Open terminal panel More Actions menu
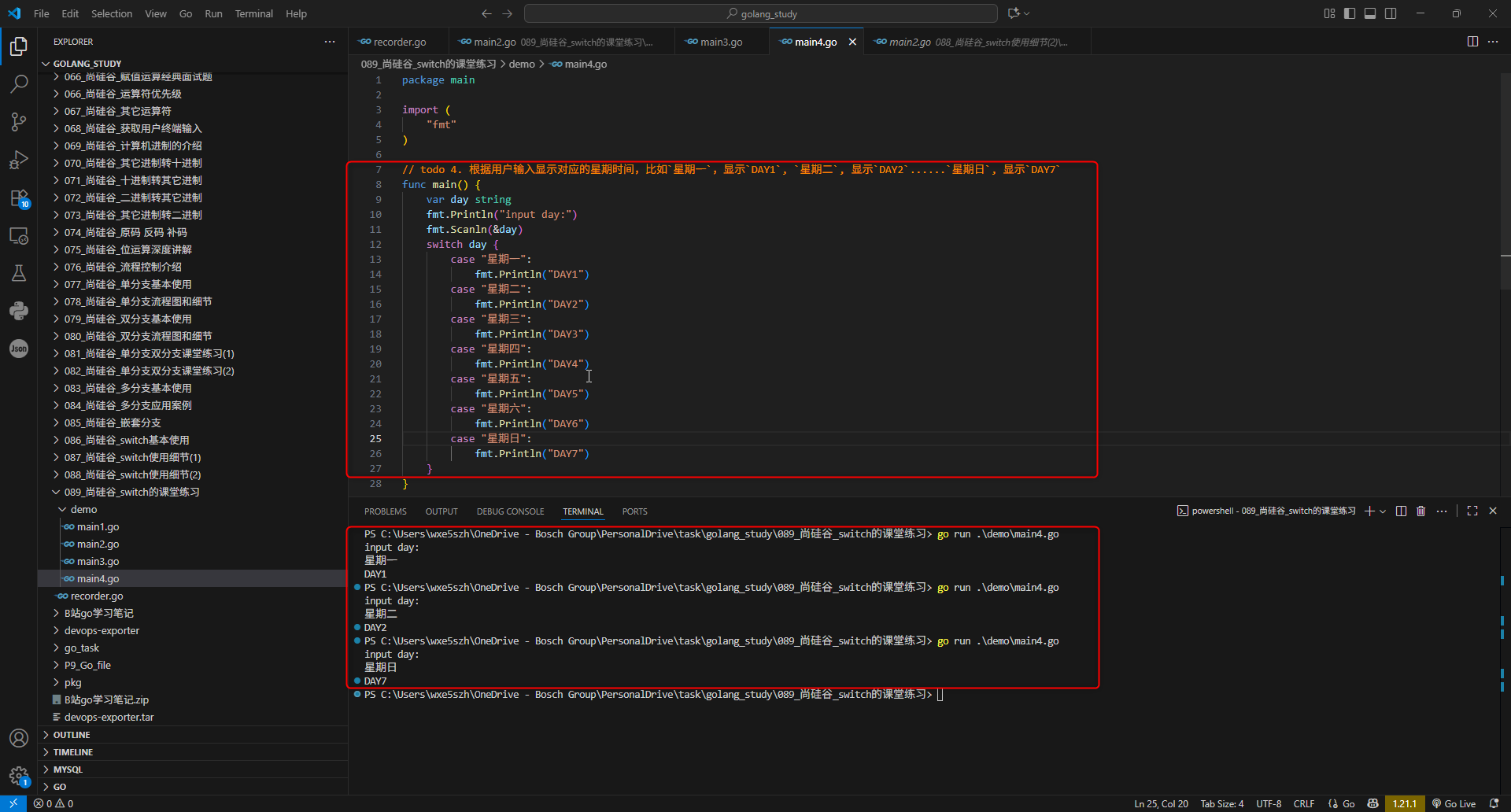The image size is (1511, 812). click(1442, 511)
